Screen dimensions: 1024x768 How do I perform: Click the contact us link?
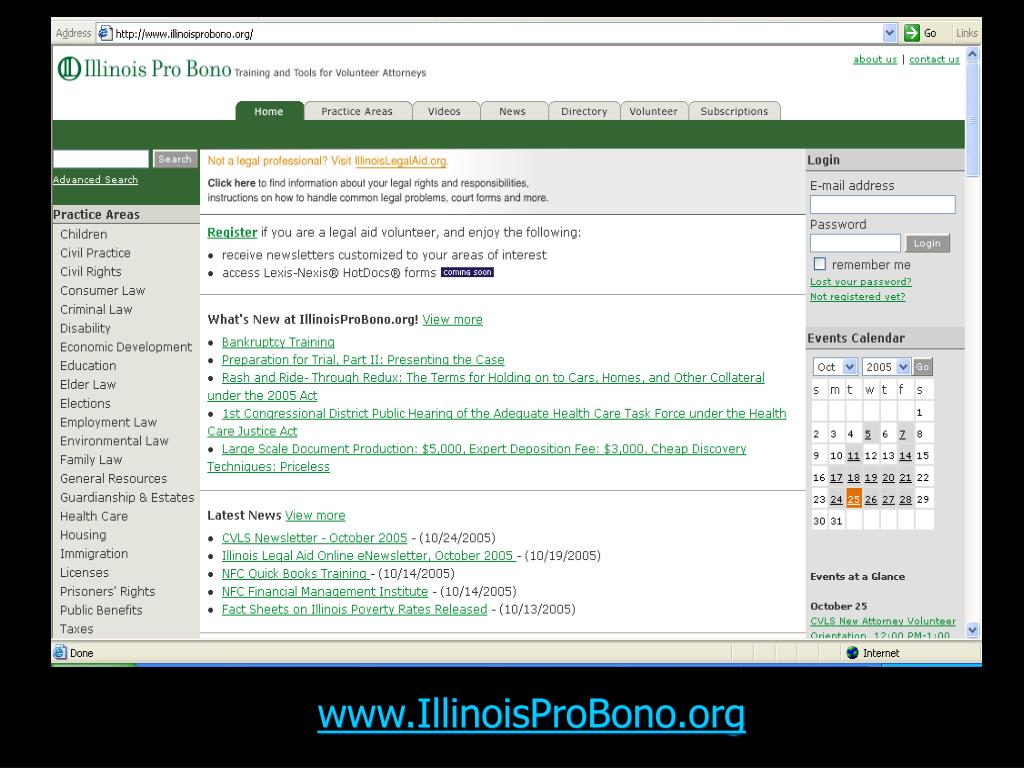pos(935,59)
